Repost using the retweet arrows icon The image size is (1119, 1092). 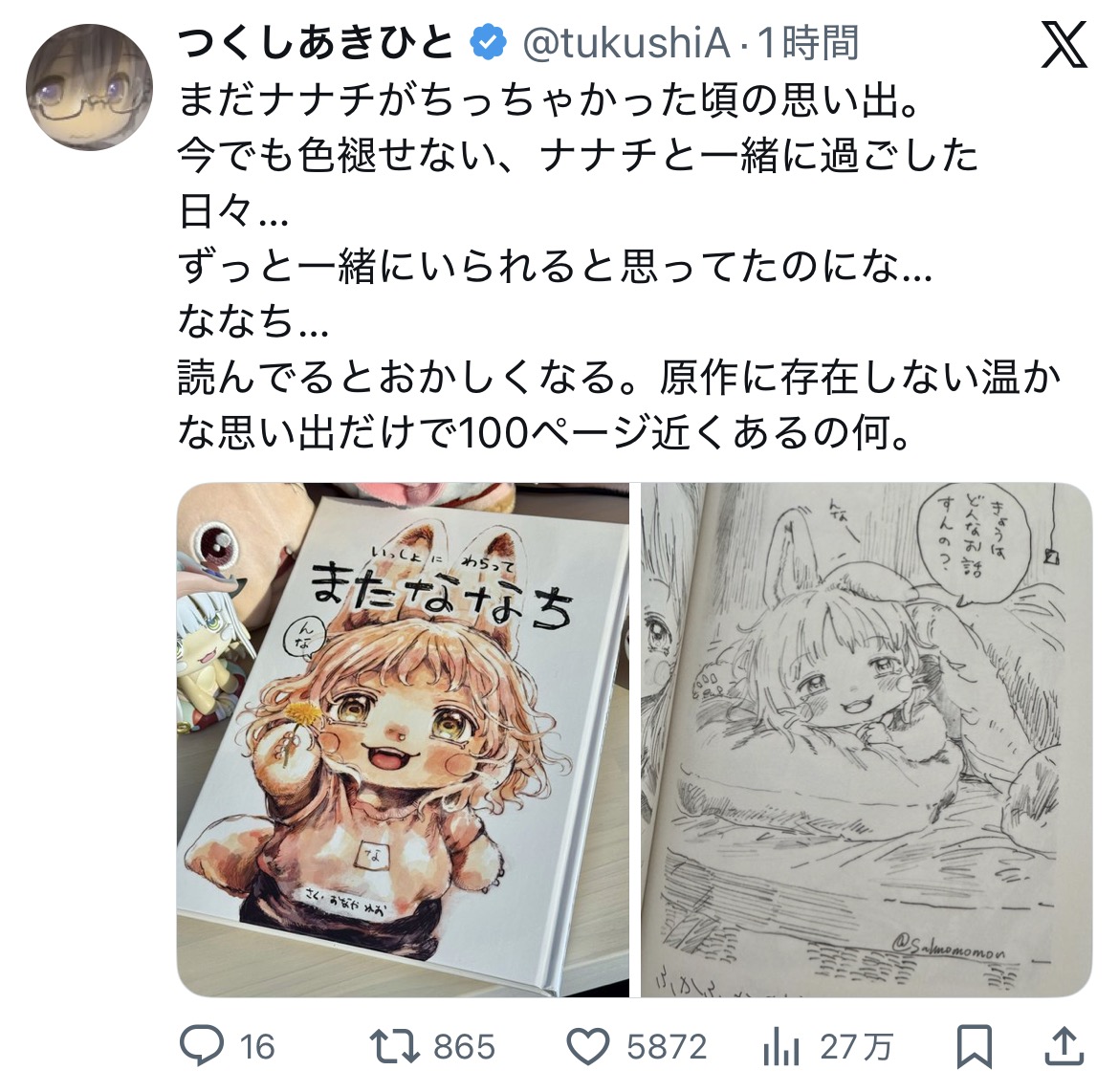click(394, 1046)
